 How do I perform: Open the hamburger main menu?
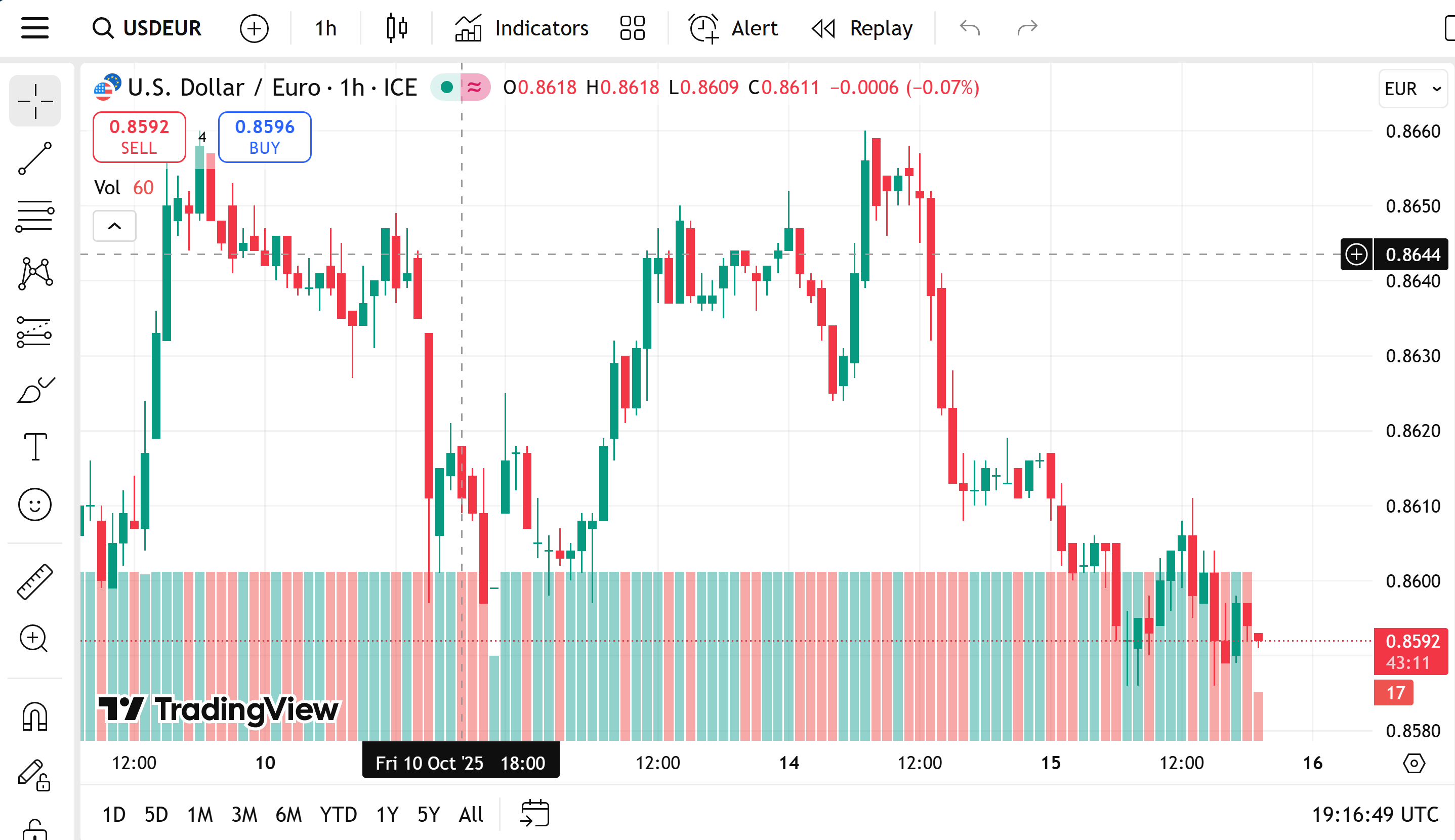[34, 28]
